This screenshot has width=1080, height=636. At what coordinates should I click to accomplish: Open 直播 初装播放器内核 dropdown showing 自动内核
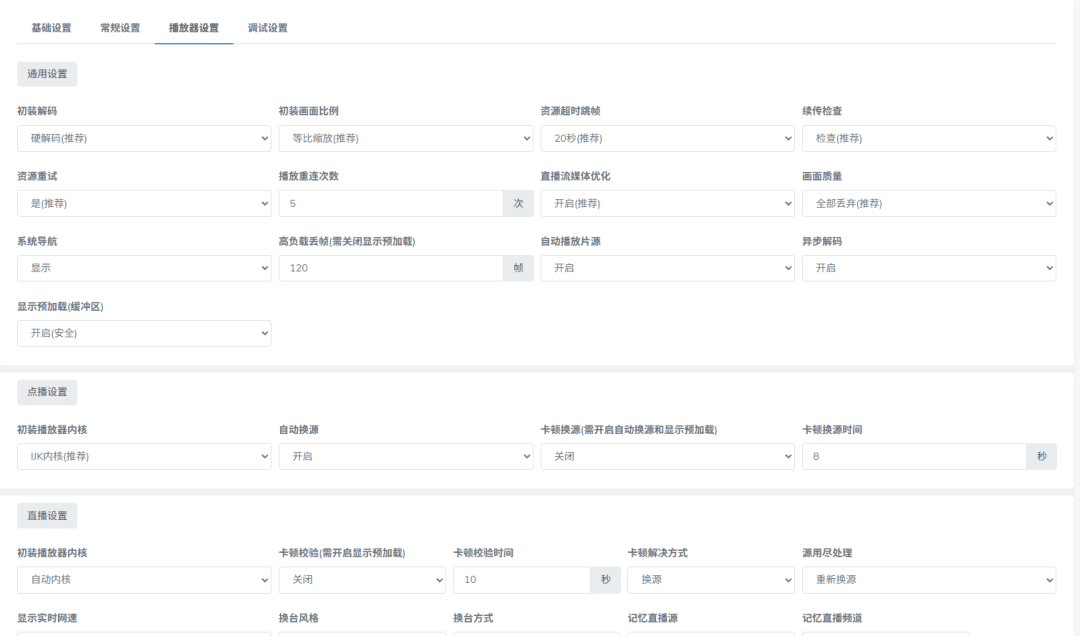click(144, 580)
